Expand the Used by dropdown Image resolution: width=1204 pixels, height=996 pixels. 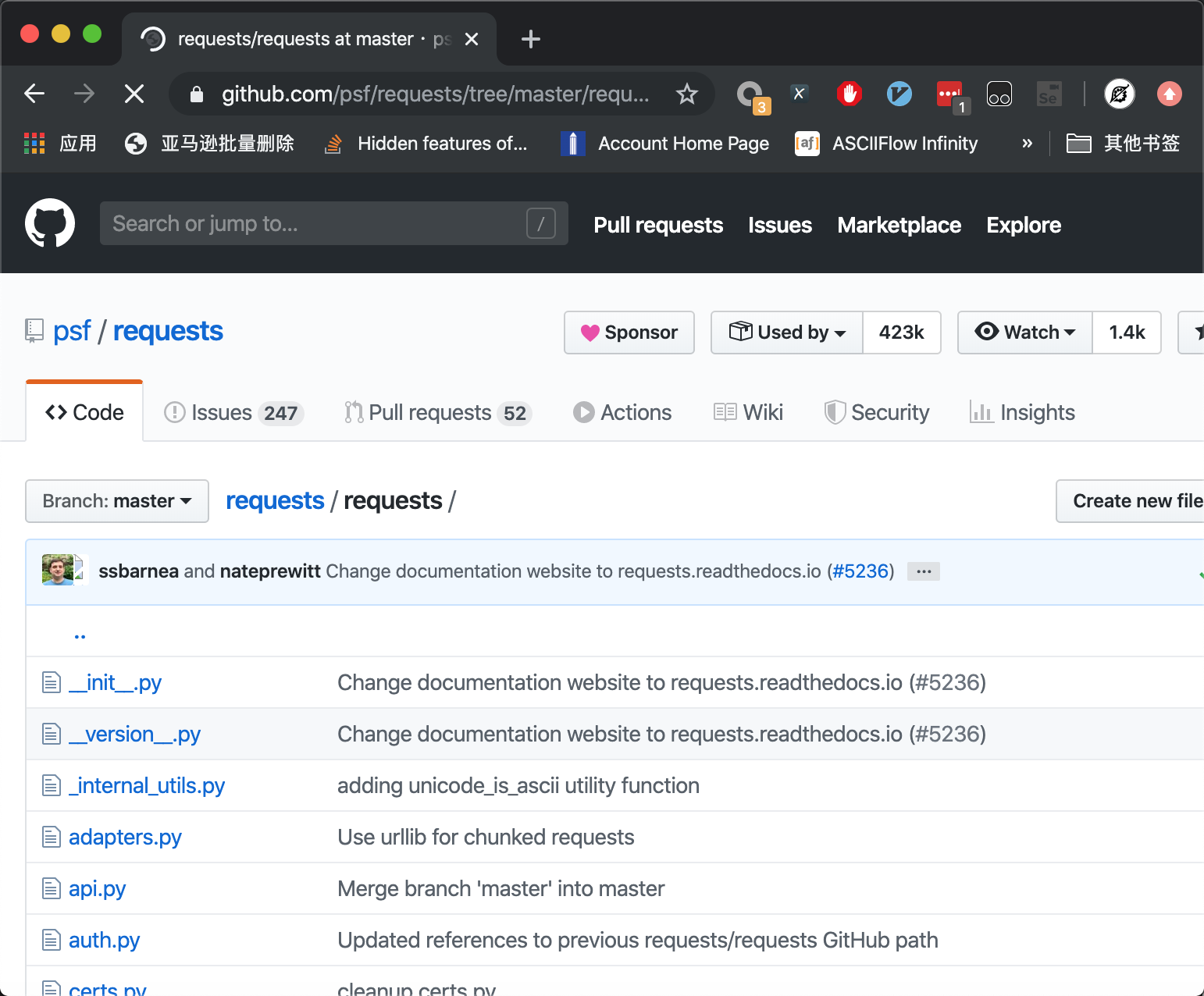point(787,333)
